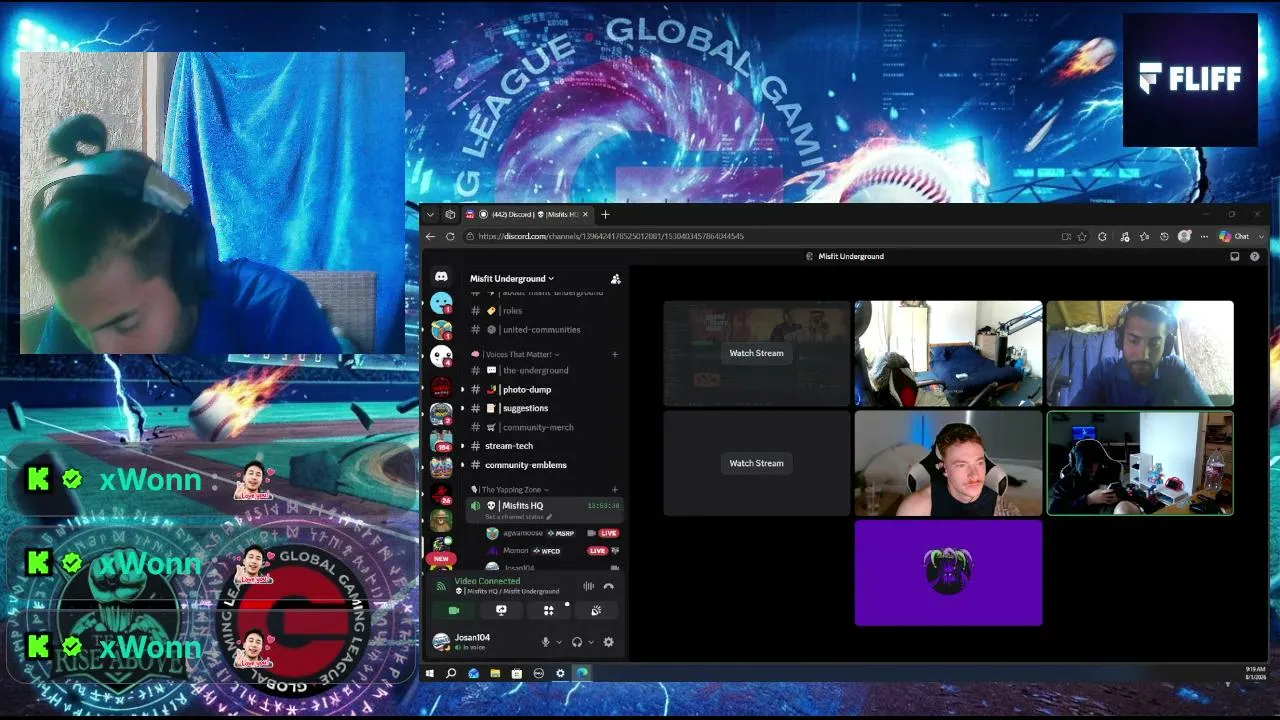Open Discord direct messages home icon
This screenshot has width=1280, height=720.
coord(441,277)
